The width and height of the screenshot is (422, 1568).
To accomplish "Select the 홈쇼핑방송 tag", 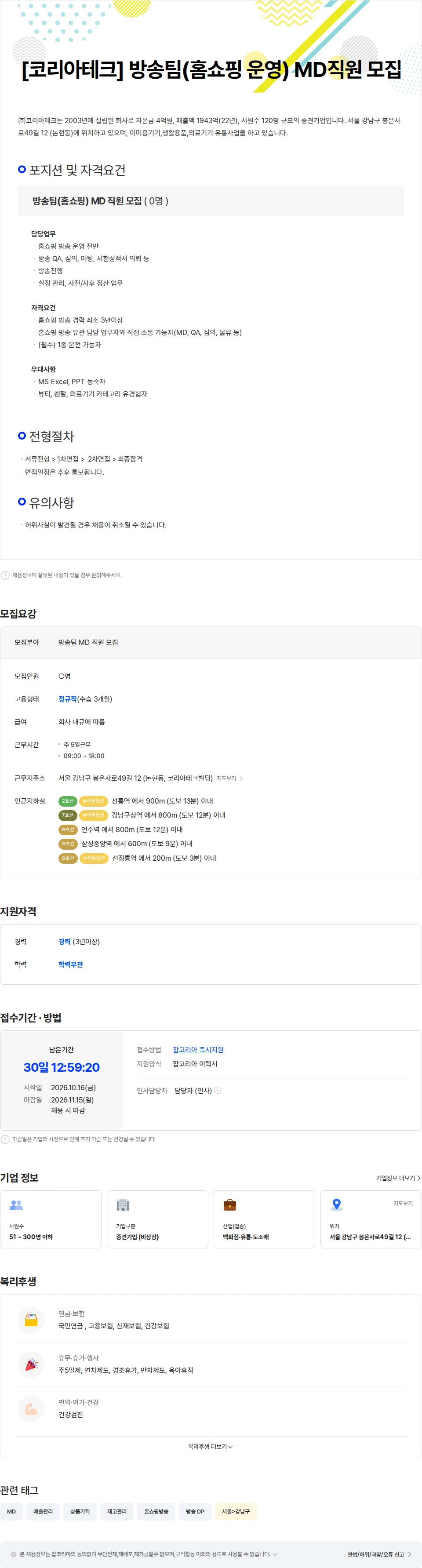I will 156,1511.
